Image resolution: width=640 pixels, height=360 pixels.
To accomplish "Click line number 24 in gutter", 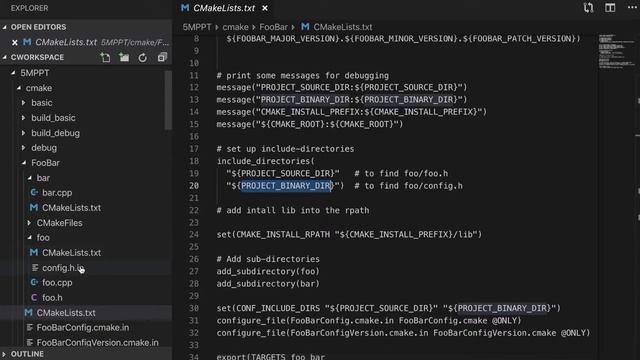I will 194,235.
